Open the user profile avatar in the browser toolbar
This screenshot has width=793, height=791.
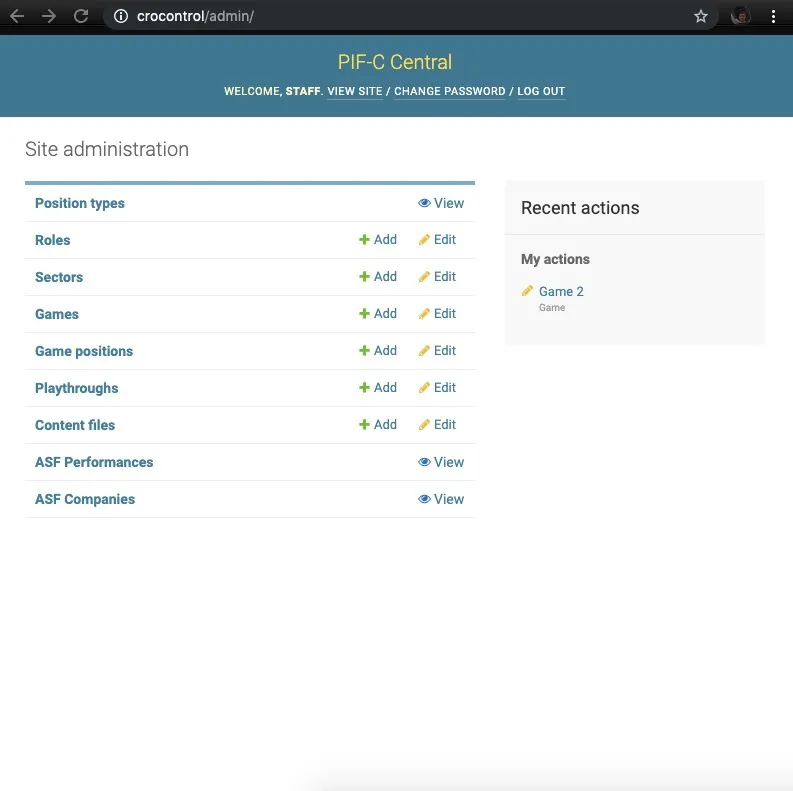tap(740, 16)
